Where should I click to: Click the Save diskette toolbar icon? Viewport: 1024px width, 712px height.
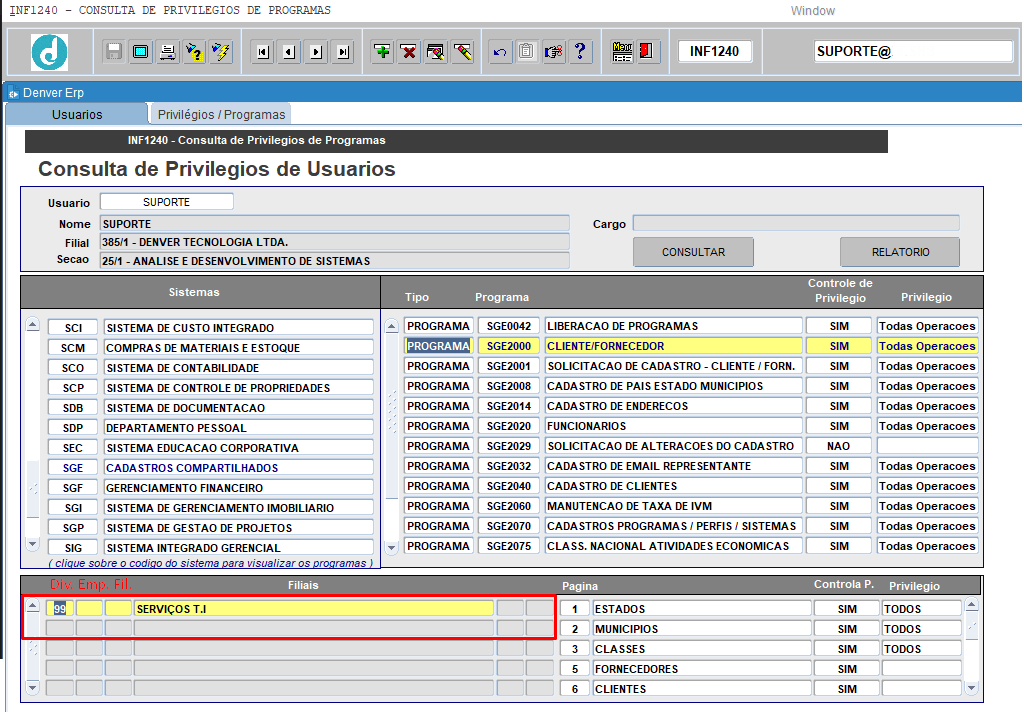tap(114, 52)
